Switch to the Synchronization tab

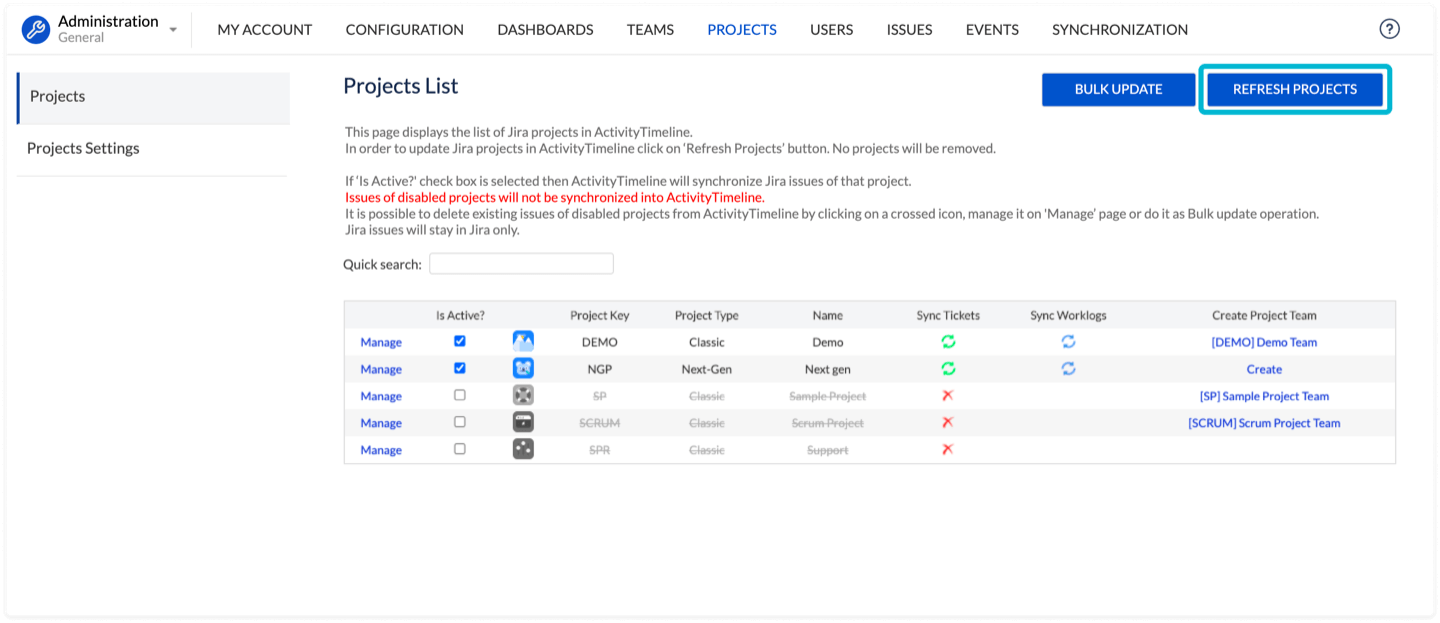coord(1119,30)
